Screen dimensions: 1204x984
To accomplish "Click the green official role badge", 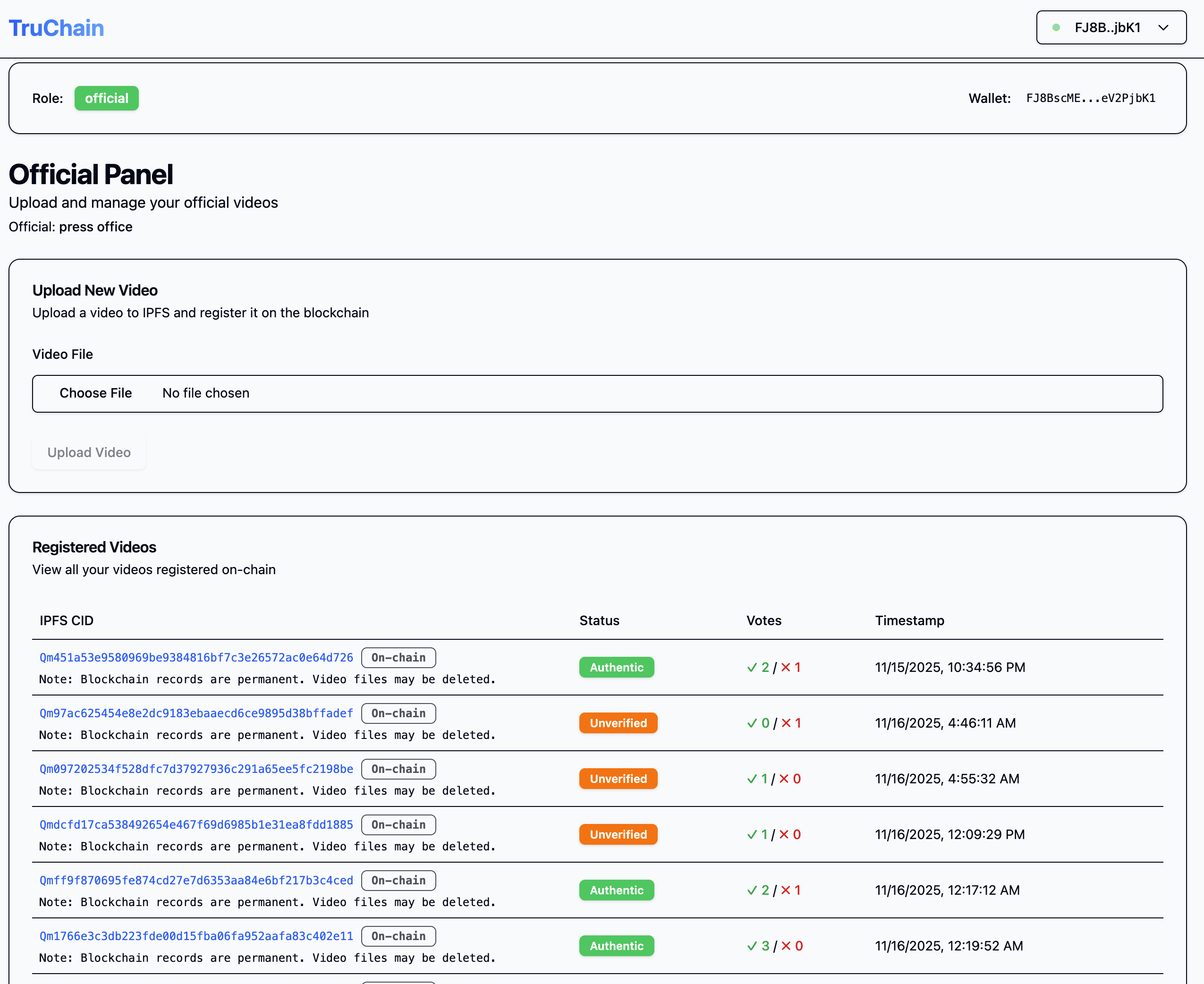I will [107, 98].
